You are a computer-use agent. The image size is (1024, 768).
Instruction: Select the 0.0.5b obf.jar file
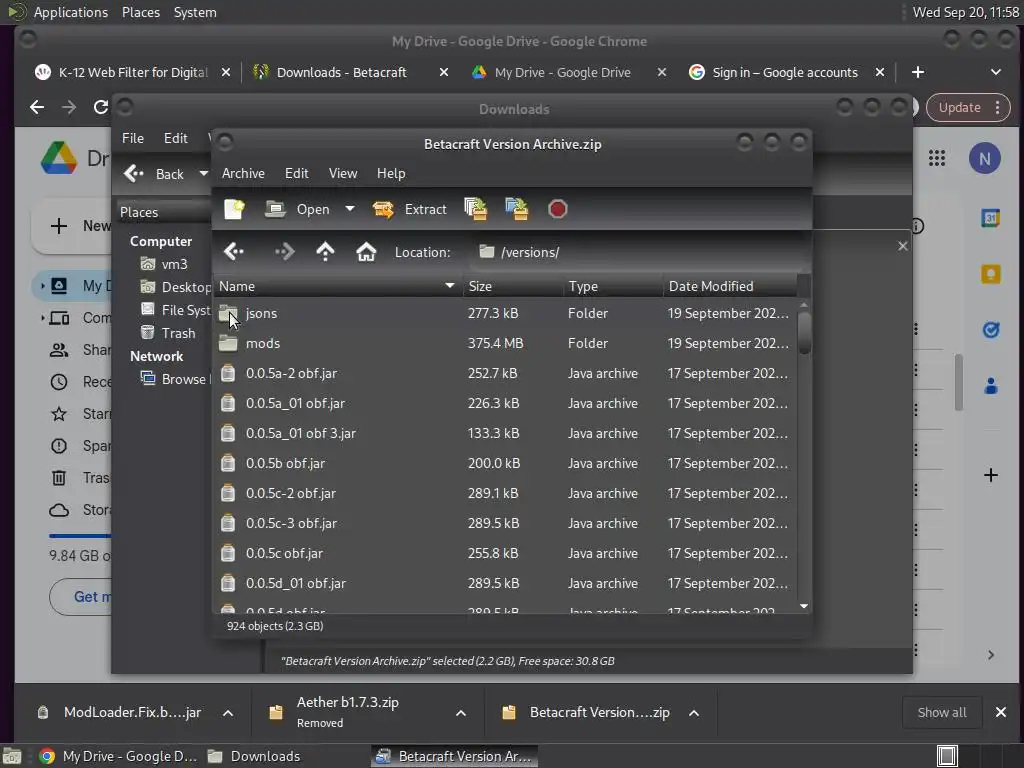click(505, 464)
